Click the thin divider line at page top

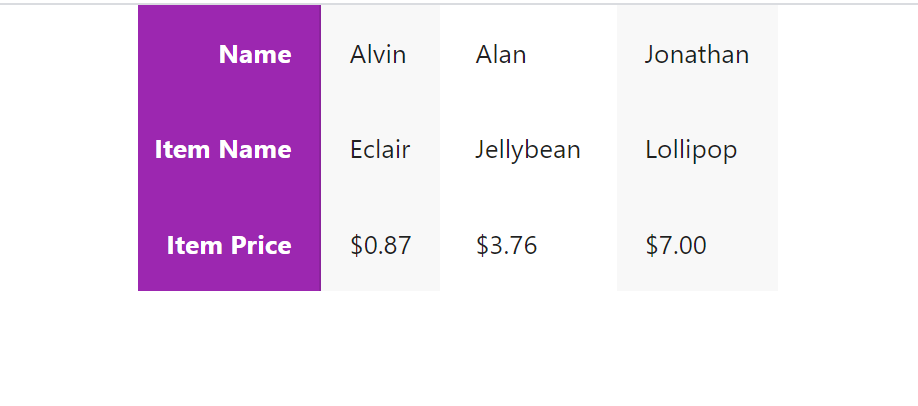459,4
